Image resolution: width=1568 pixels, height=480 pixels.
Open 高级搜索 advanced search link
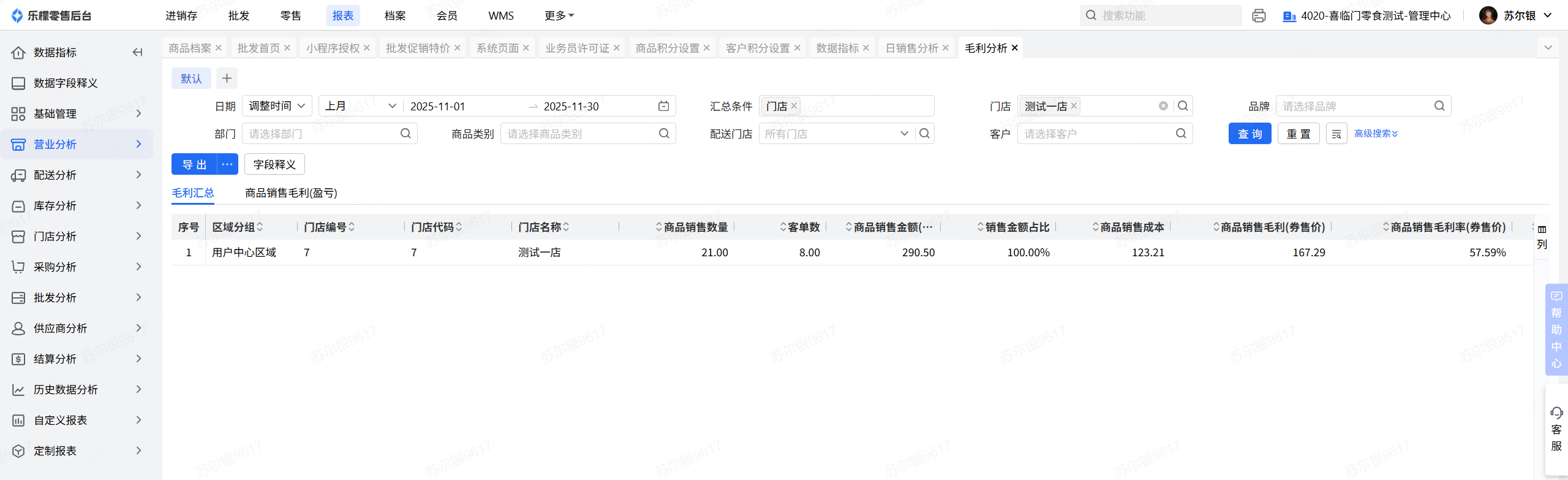coord(1376,134)
